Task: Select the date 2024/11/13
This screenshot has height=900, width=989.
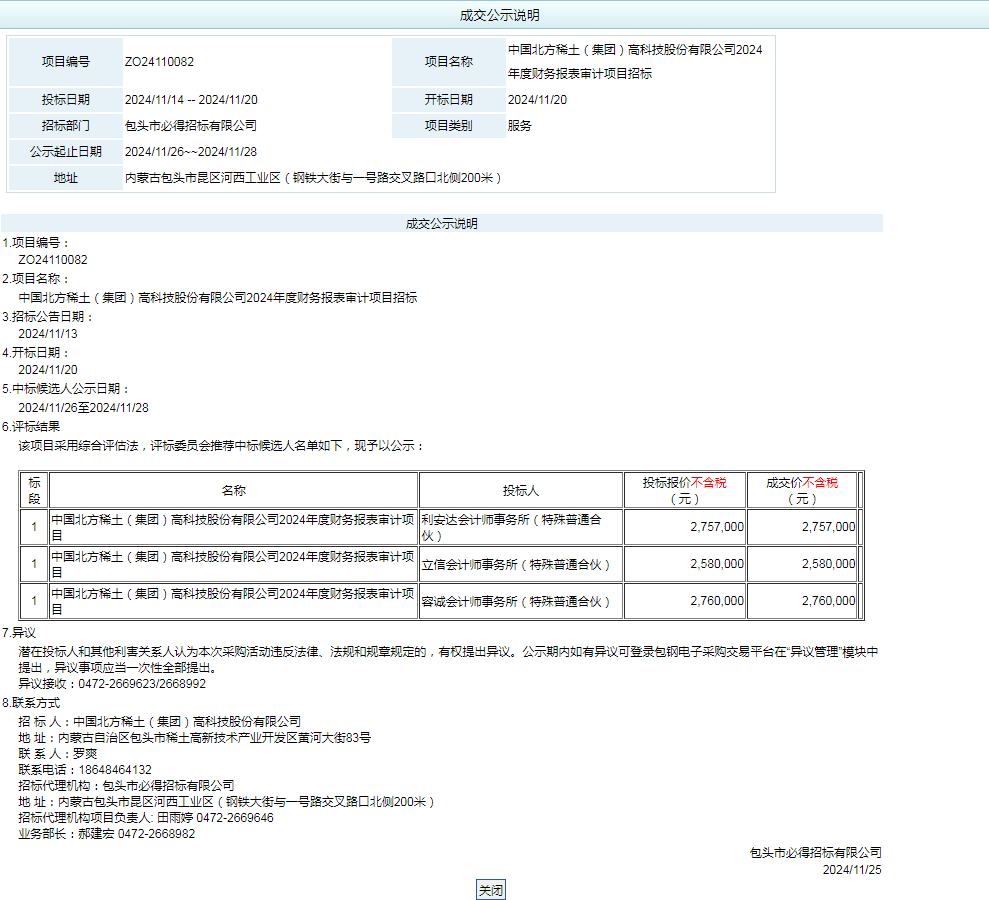Action: [48, 334]
